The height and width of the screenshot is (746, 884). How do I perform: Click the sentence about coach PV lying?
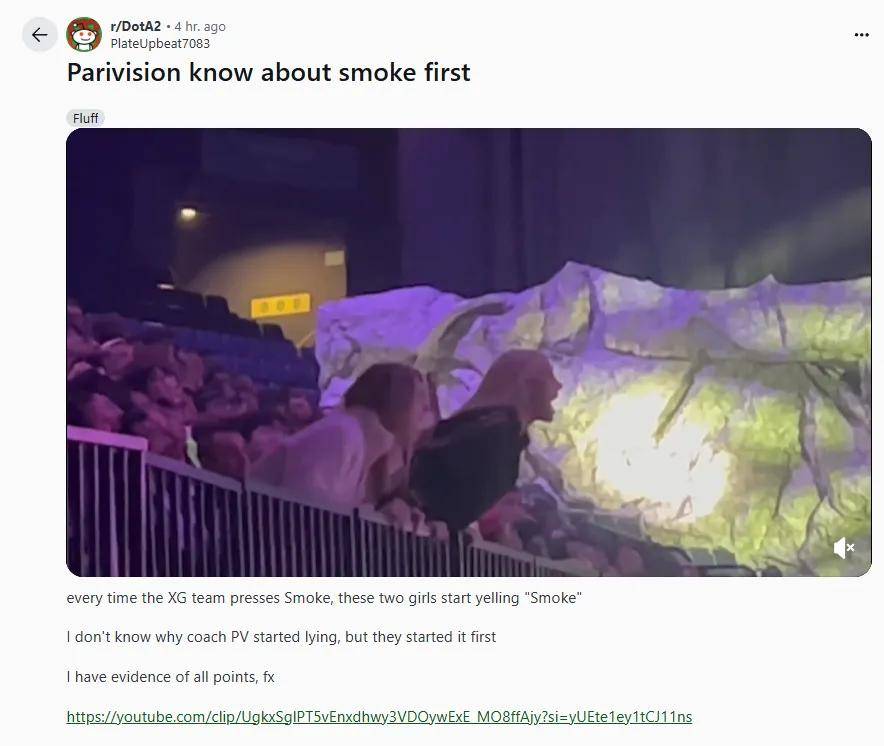[281, 637]
